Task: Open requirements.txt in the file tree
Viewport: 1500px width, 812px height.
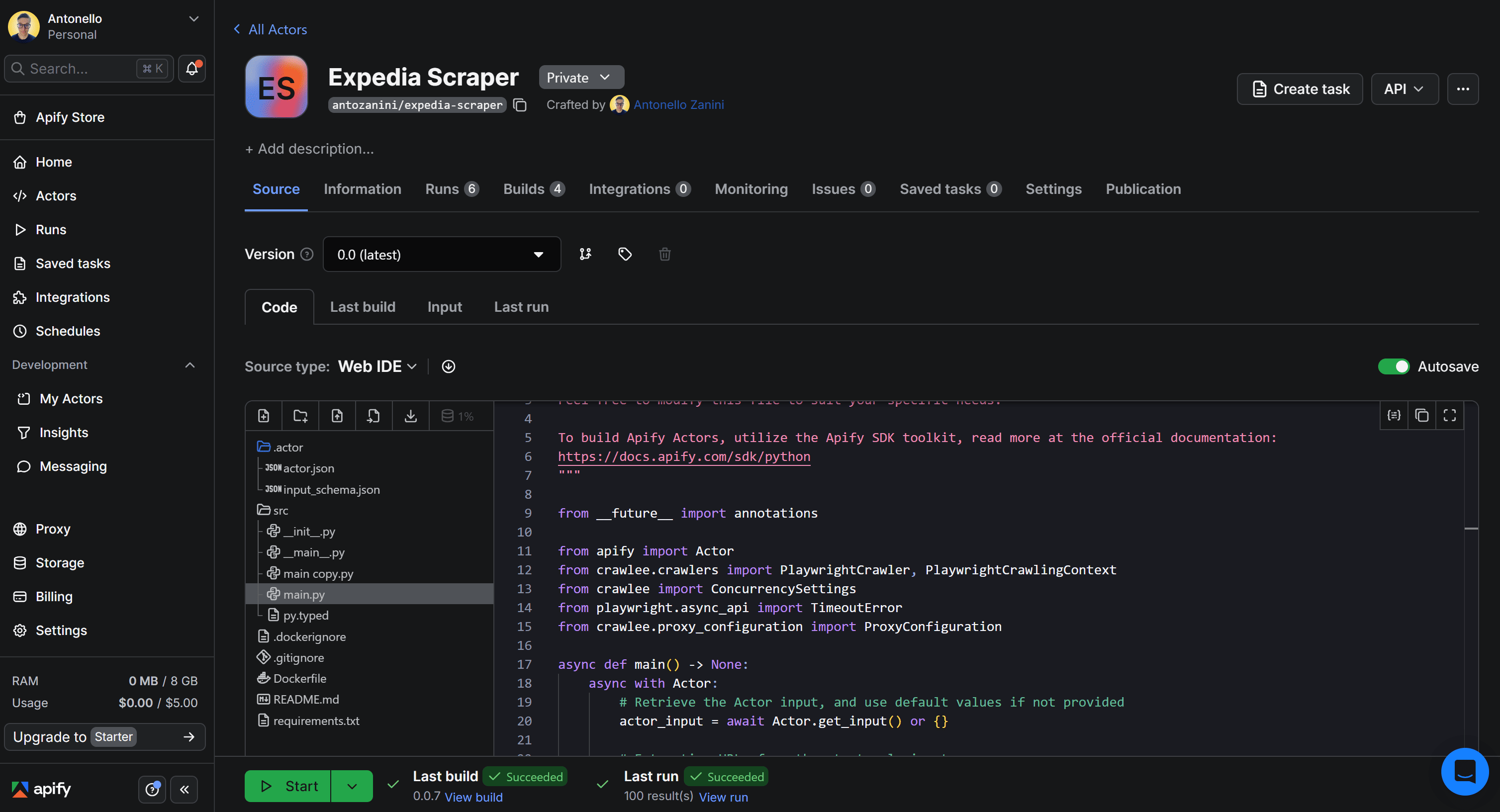Action: [316, 721]
